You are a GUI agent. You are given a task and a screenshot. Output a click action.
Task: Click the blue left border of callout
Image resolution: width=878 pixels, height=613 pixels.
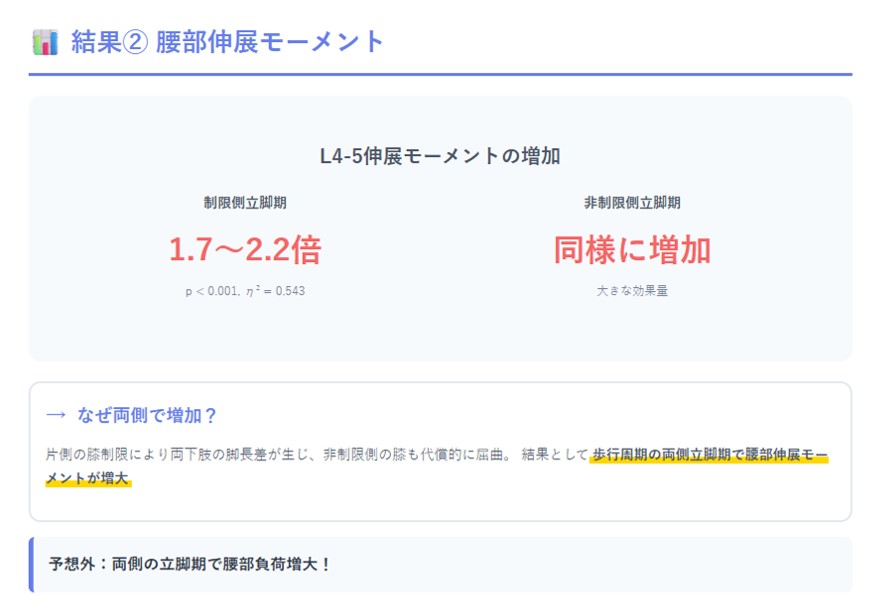[x=32, y=564]
